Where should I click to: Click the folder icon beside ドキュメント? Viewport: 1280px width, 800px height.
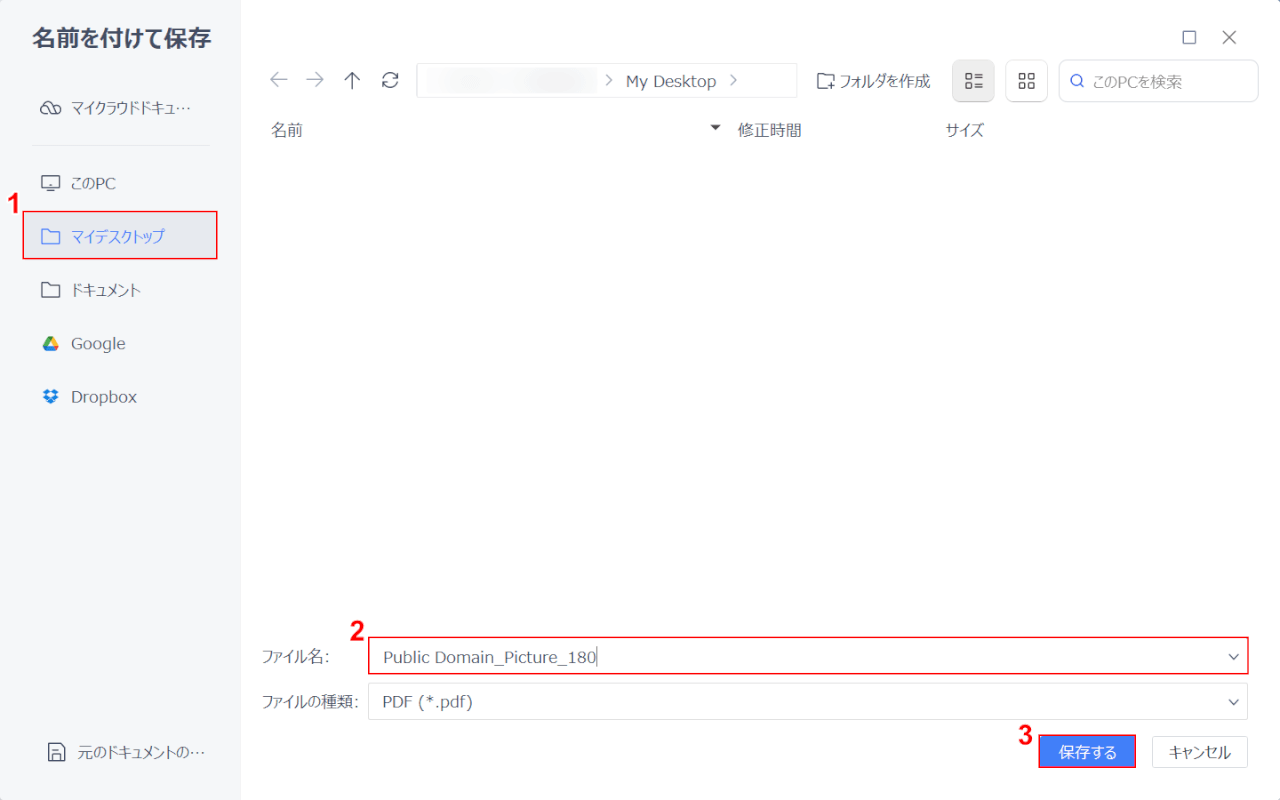click(50, 290)
